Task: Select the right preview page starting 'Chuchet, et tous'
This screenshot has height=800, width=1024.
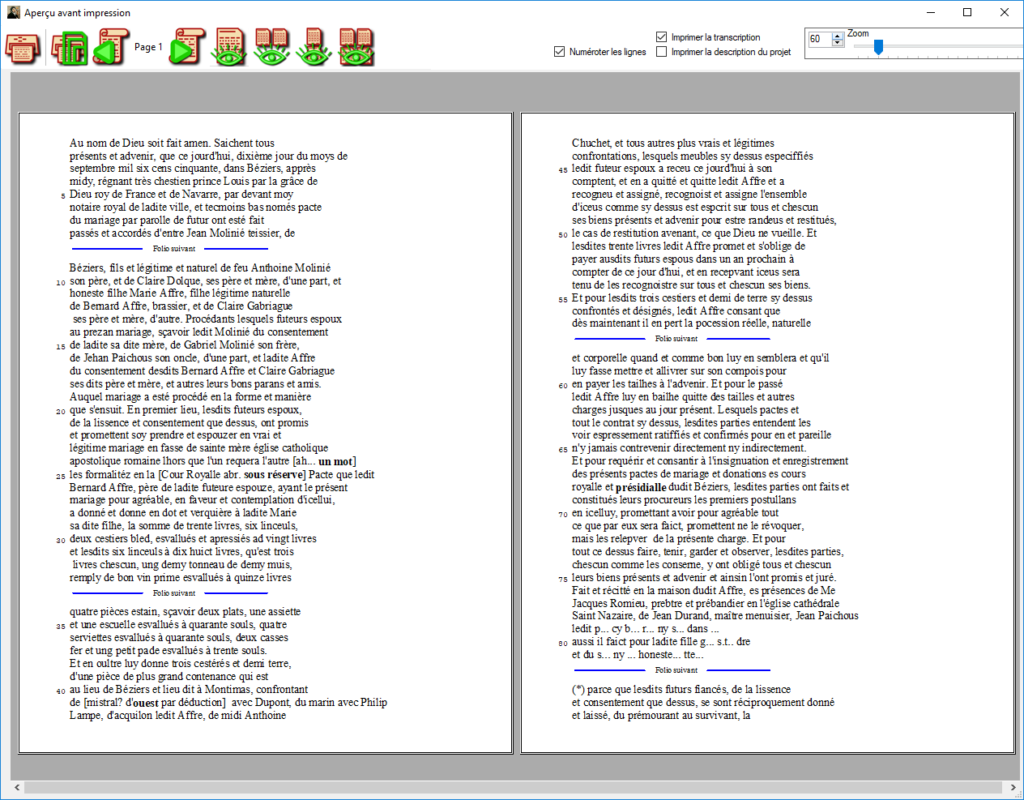Action: (x=767, y=433)
